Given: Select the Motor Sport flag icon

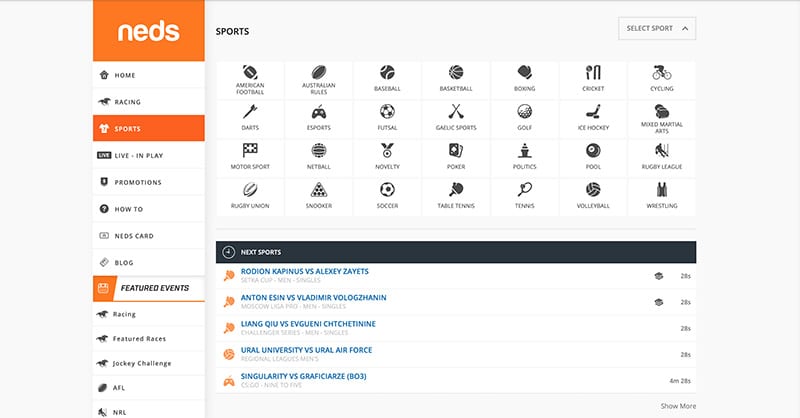Looking at the screenshot, I should (250, 151).
